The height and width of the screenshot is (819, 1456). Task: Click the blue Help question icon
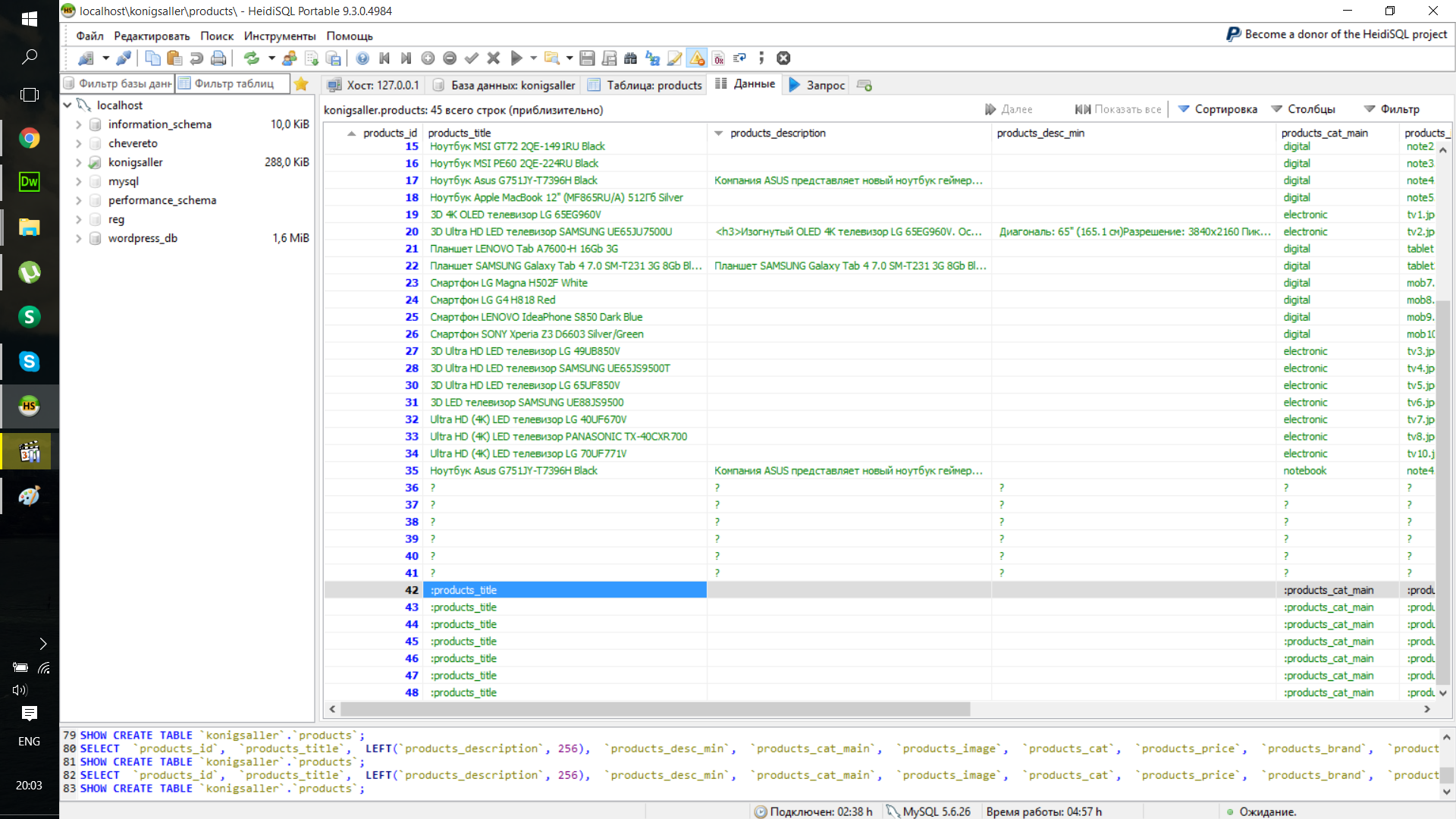(x=362, y=58)
